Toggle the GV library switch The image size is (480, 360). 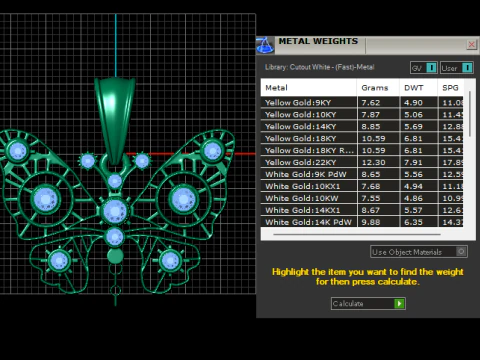[424, 68]
